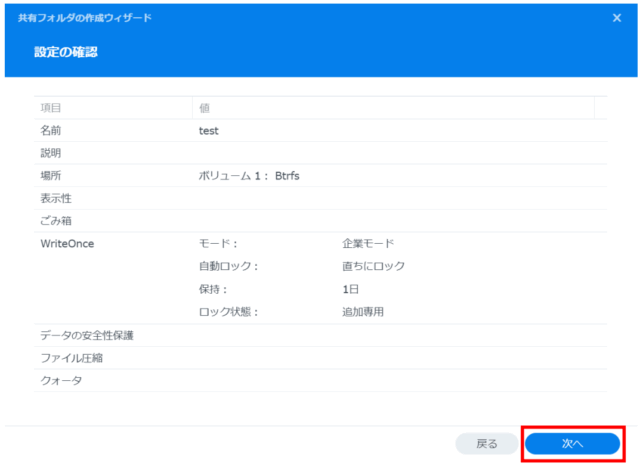Click the 1日 retention value
The width and height of the screenshot is (640, 472).
click(x=351, y=289)
